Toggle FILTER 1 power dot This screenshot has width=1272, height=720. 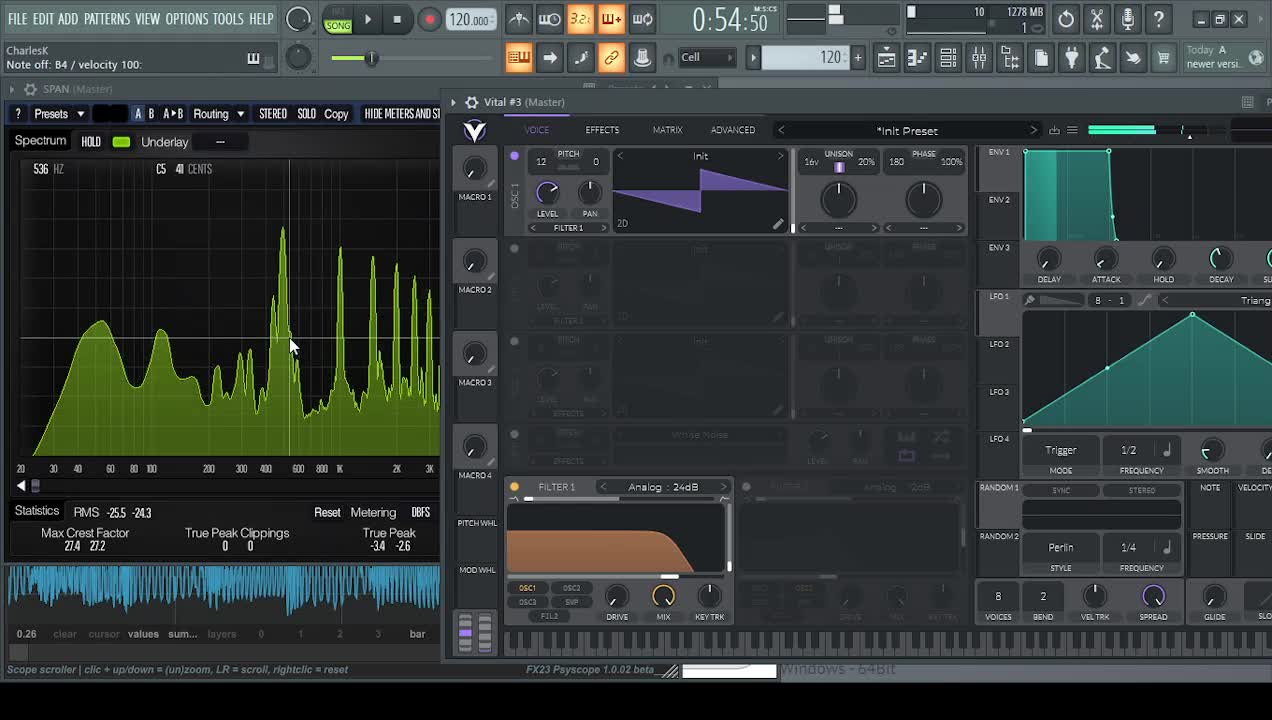(x=514, y=487)
